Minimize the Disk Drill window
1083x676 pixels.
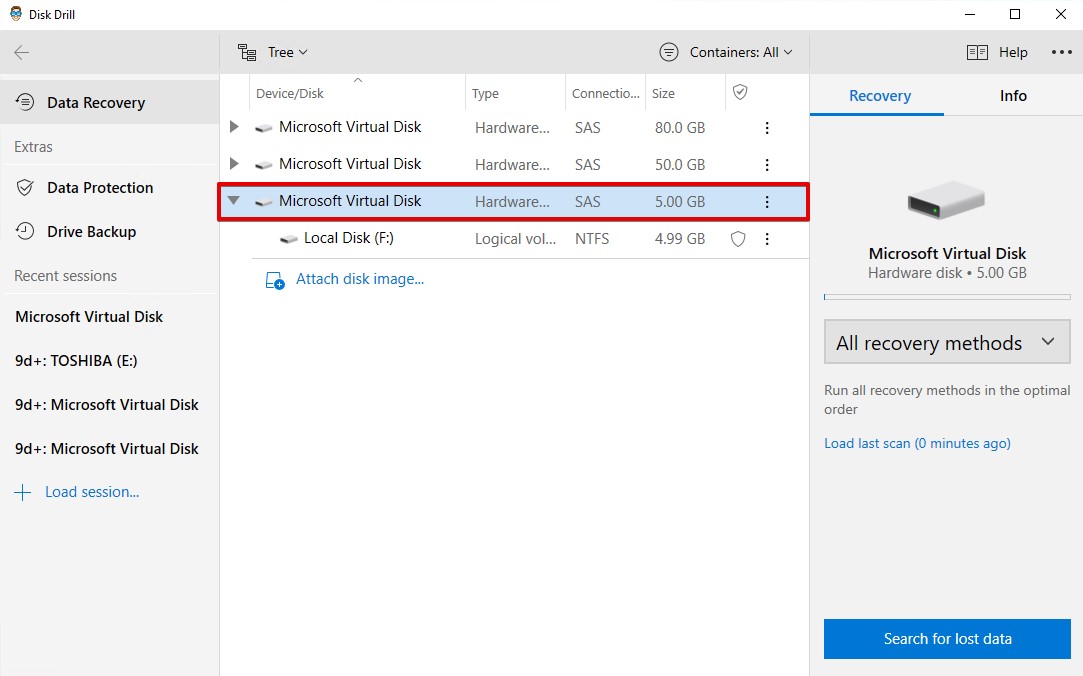tap(970, 14)
